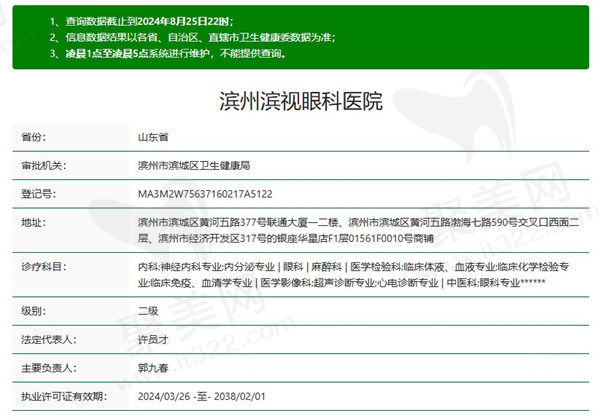Click the 审批机关 label

click(44, 165)
